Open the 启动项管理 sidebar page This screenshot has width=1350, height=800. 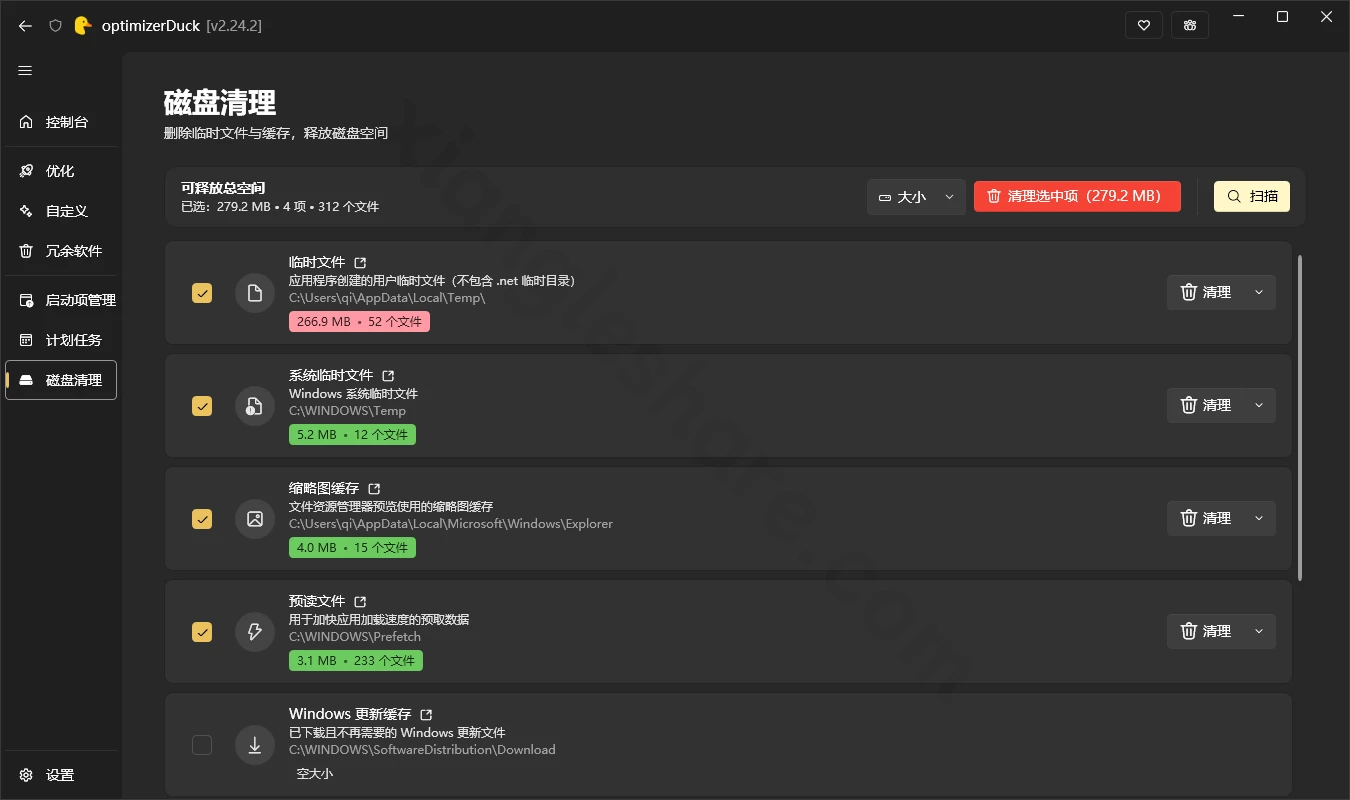61,300
